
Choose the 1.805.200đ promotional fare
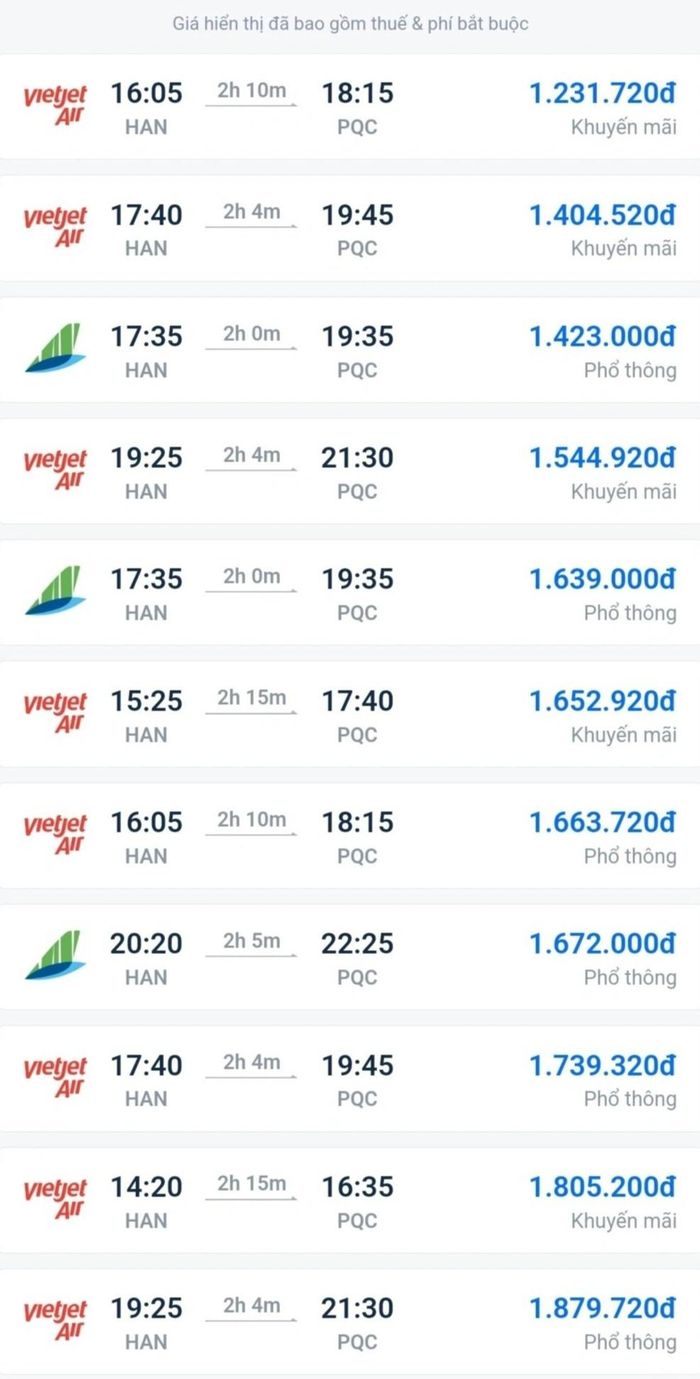[602, 1186]
